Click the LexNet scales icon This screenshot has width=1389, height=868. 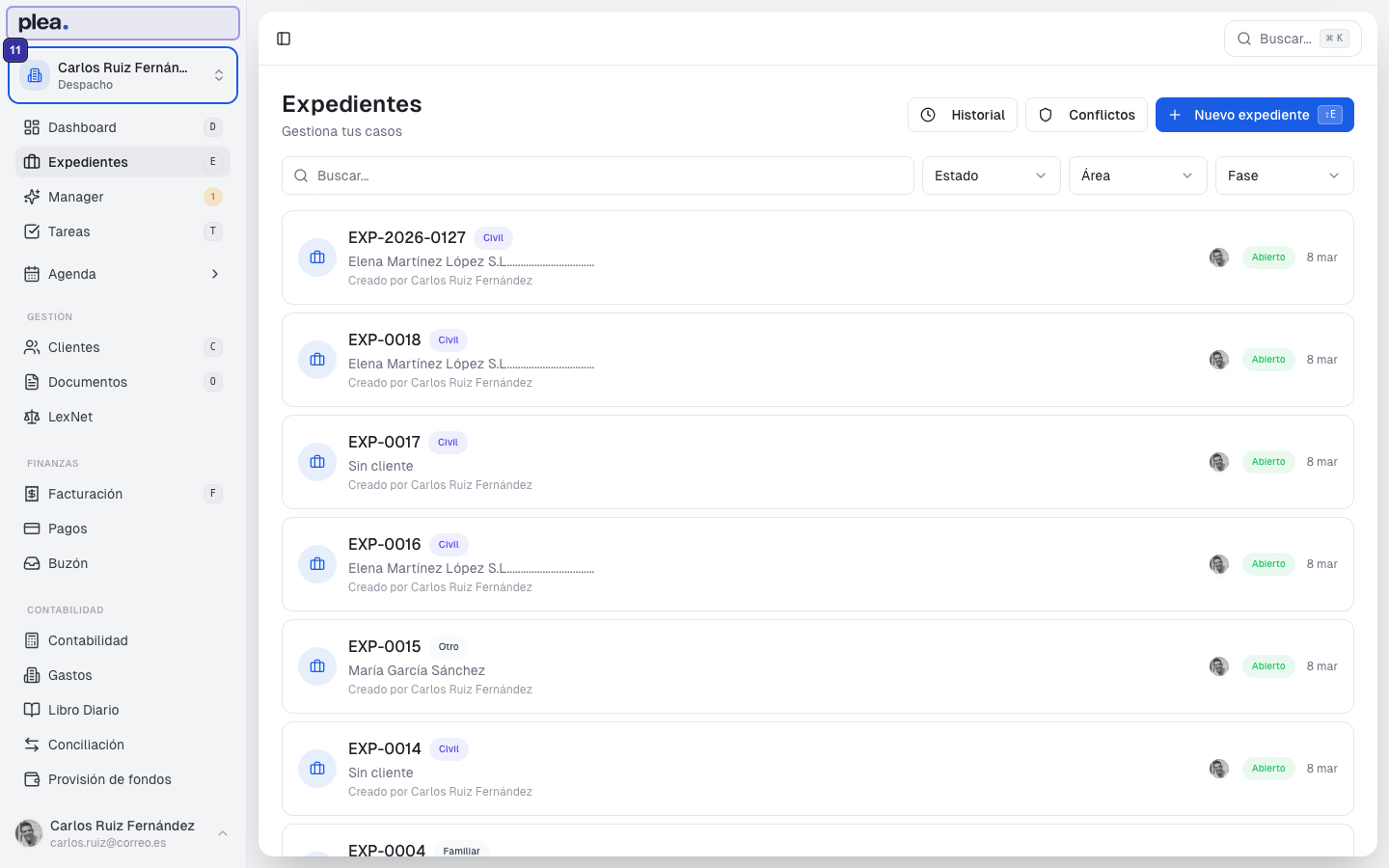(32, 417)
